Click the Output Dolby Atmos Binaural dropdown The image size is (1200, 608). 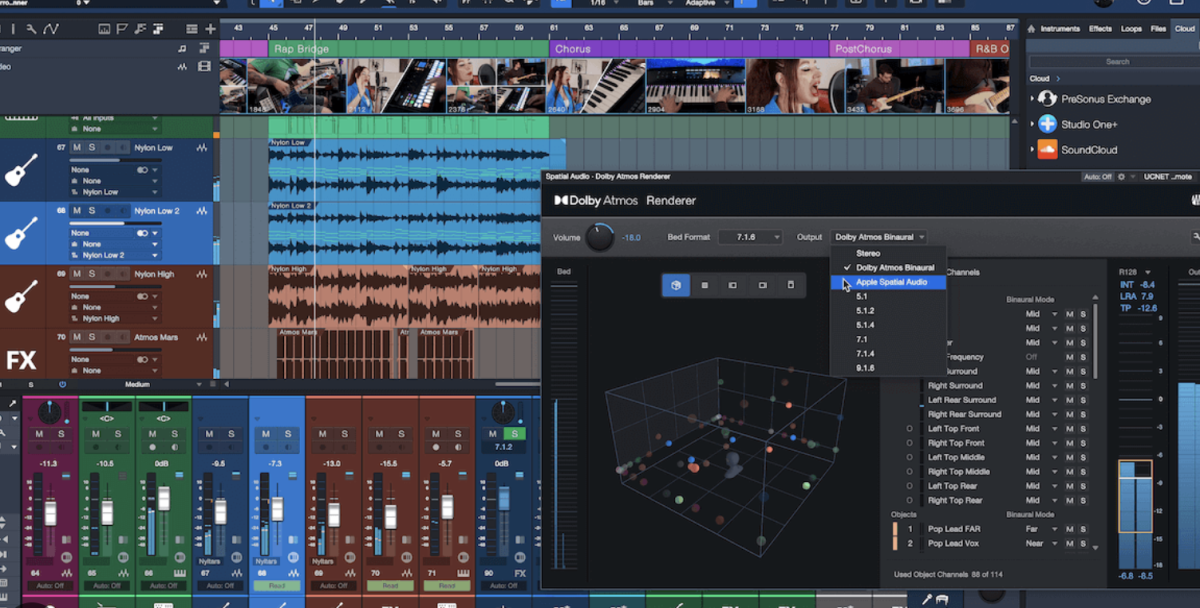tap(879, 237)
